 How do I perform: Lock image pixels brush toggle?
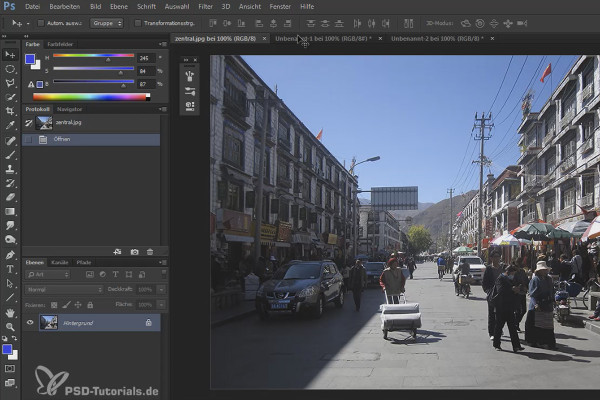click(x=66, y=305)
